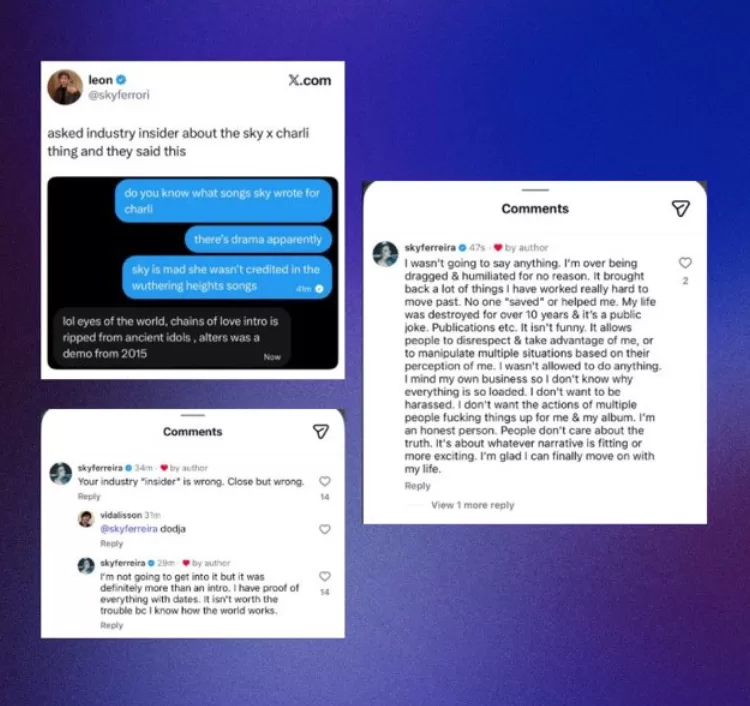Reply to vidalisson's comment
750x706 pixels.
[x=111, y=544]
